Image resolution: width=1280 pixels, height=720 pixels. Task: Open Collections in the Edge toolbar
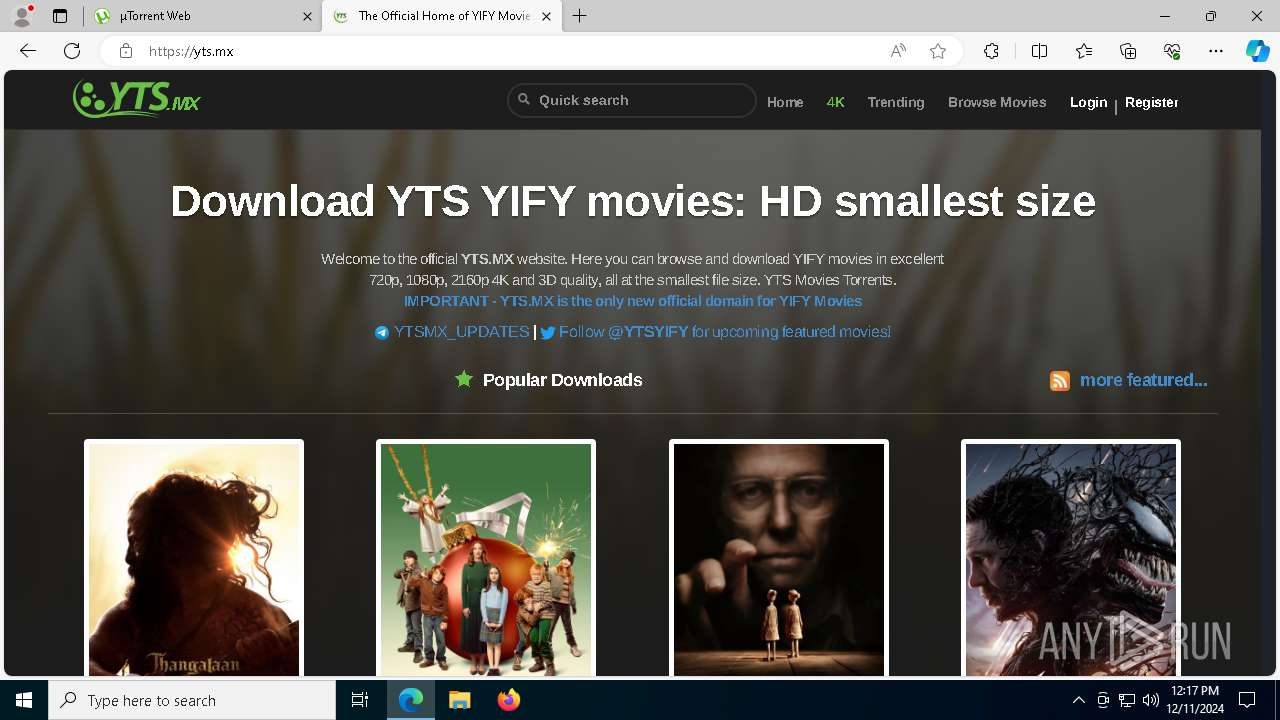1128,51
